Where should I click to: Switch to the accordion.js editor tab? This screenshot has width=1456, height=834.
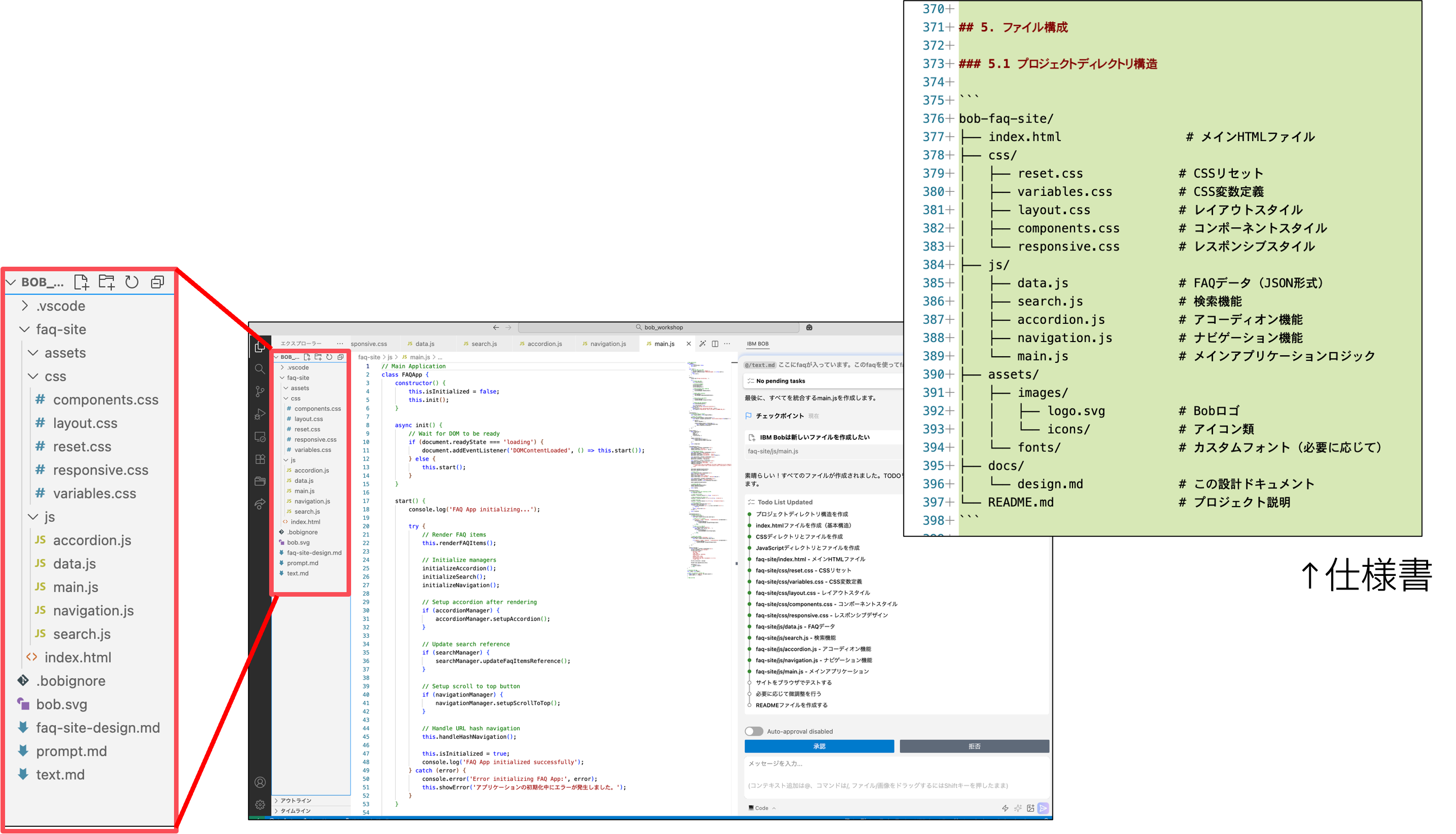point(541,344)
